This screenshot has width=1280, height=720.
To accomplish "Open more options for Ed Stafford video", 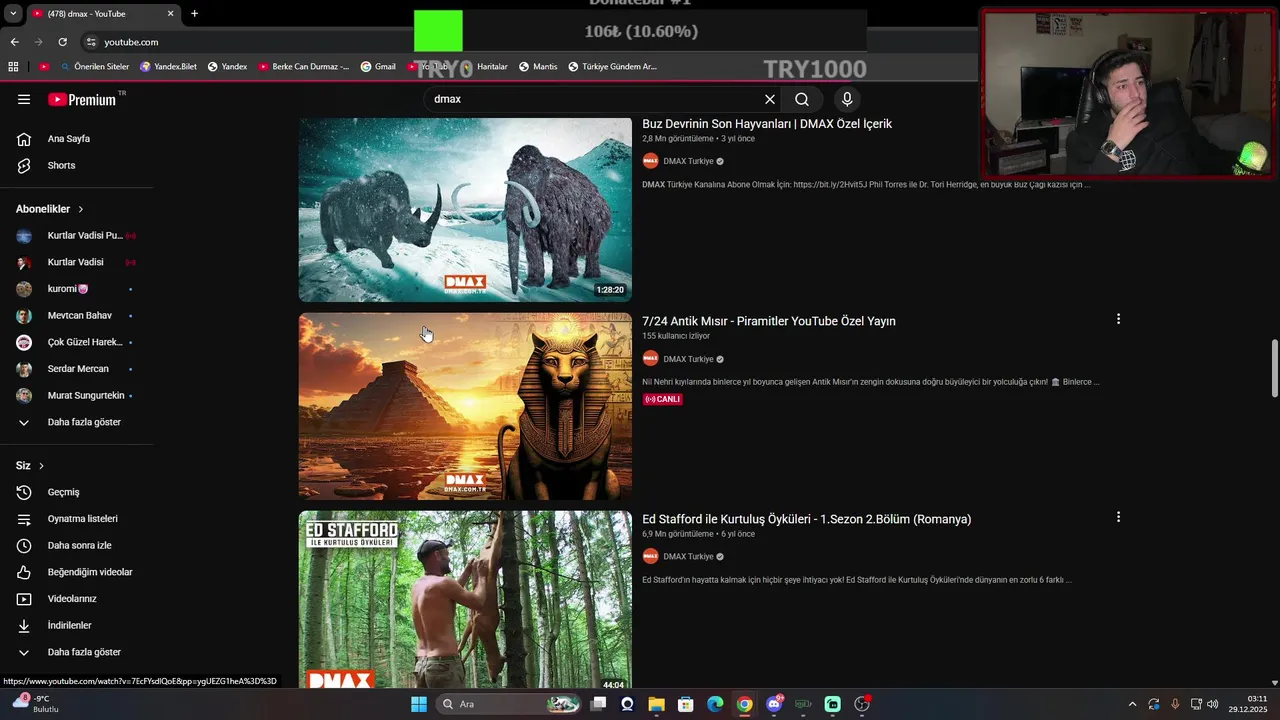I will 1118,517.
